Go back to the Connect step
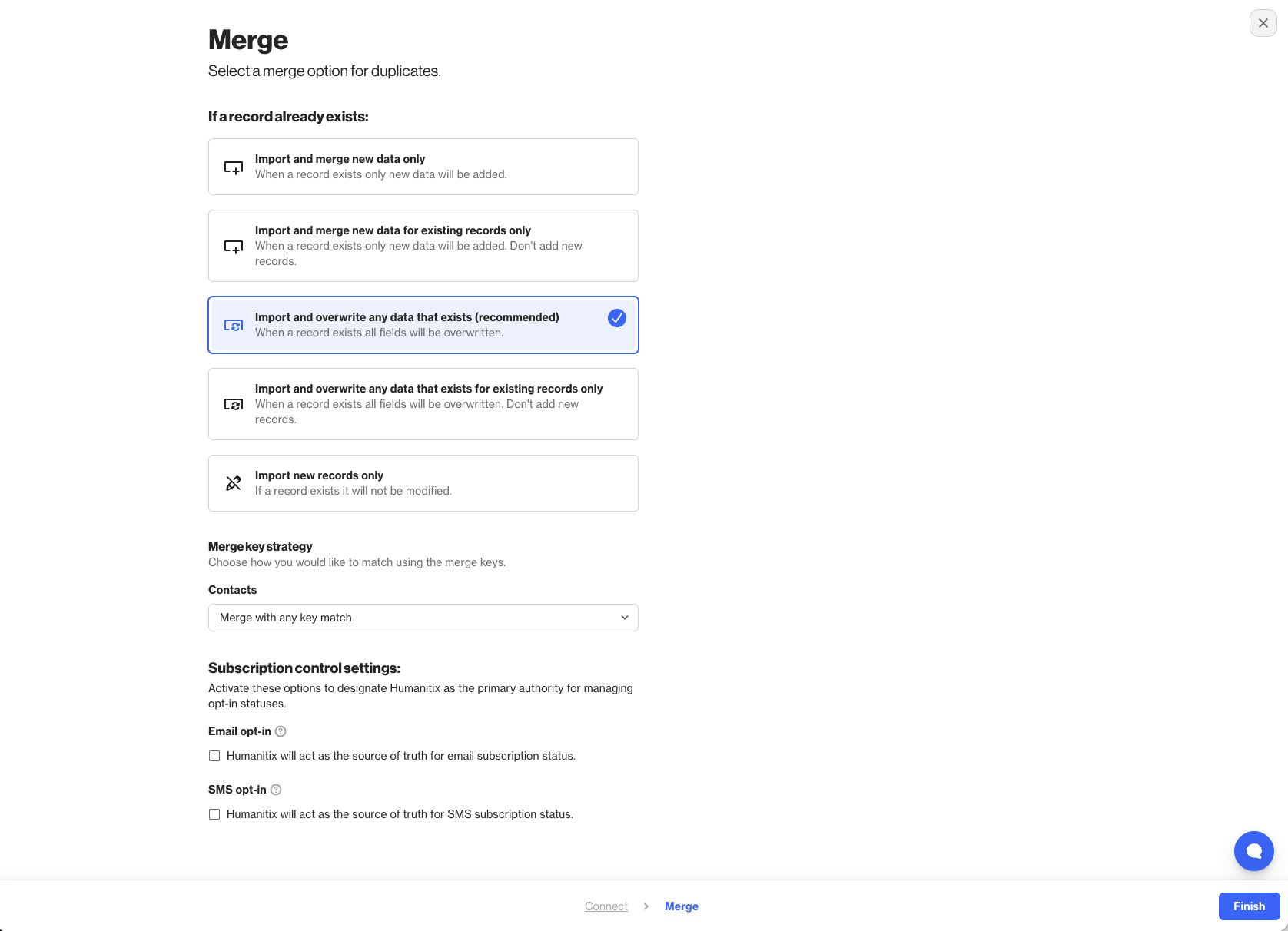1288x931 pixels. click(606, 906)
